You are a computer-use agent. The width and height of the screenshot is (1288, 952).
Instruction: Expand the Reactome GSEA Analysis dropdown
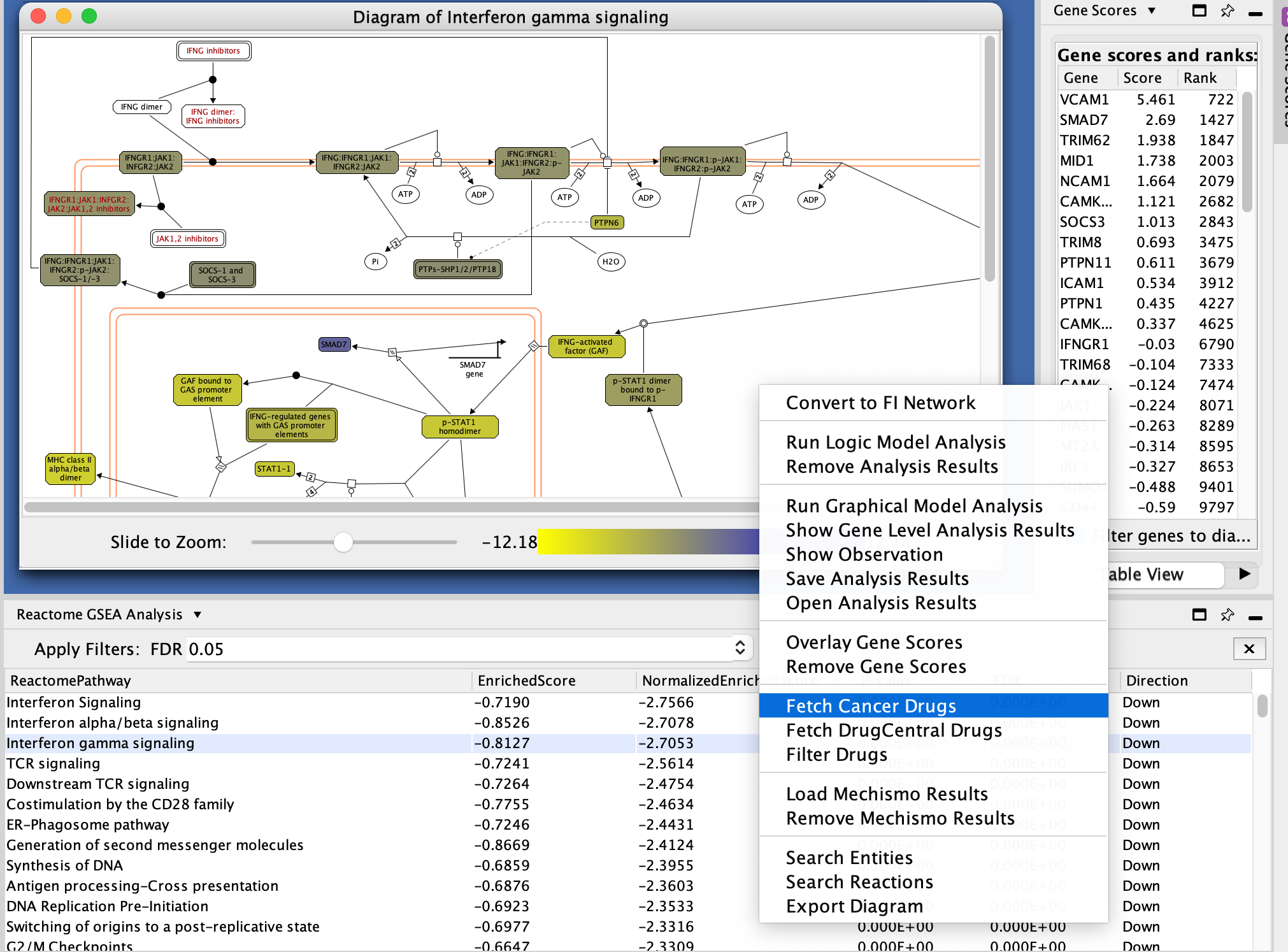[x=197, y=615]
